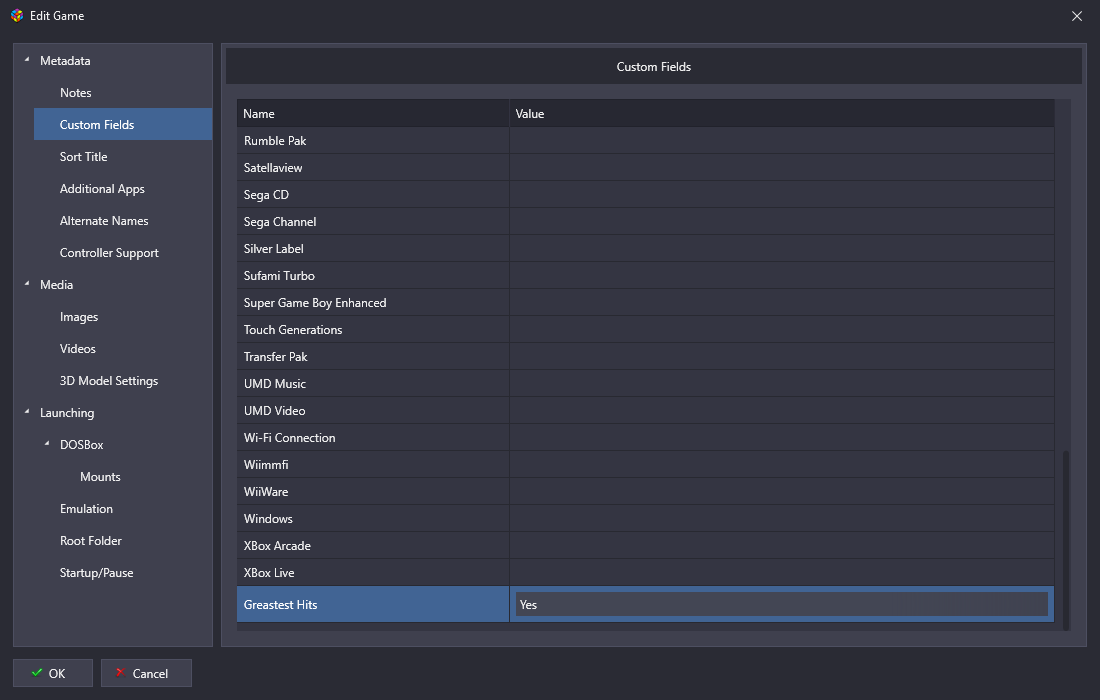Sort by the Value column header
Screen dimensions: 1100x700
[782, 114]
